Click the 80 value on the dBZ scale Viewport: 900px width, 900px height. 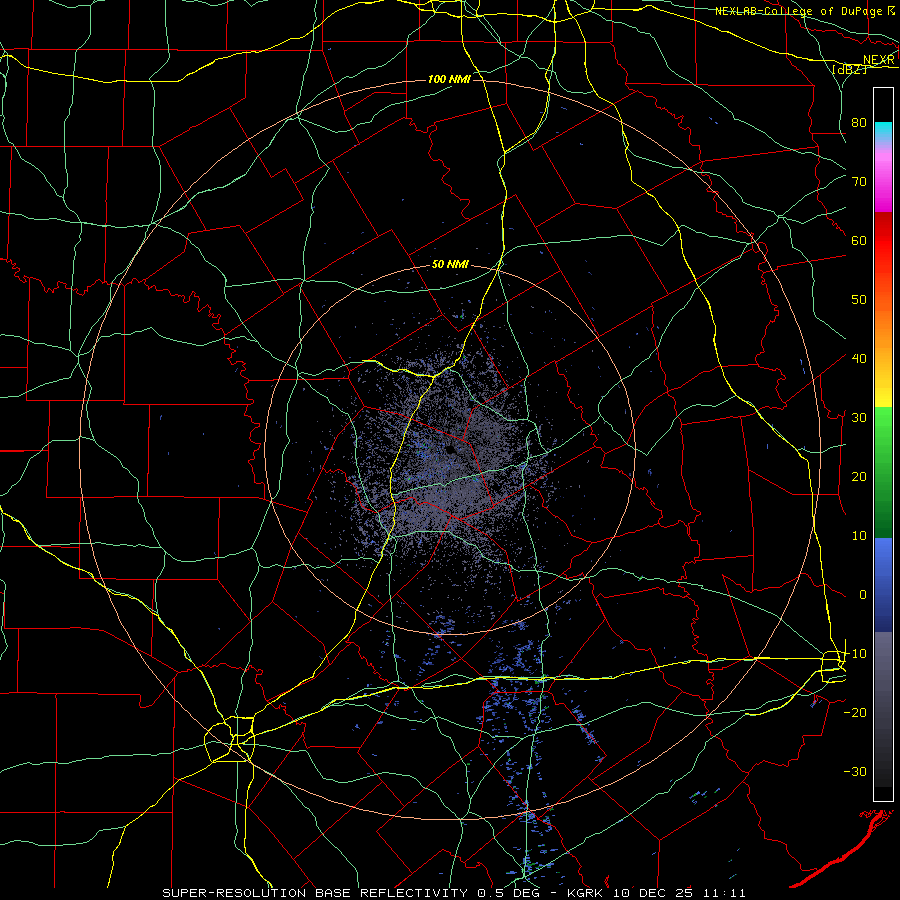[x=859, y=122]
